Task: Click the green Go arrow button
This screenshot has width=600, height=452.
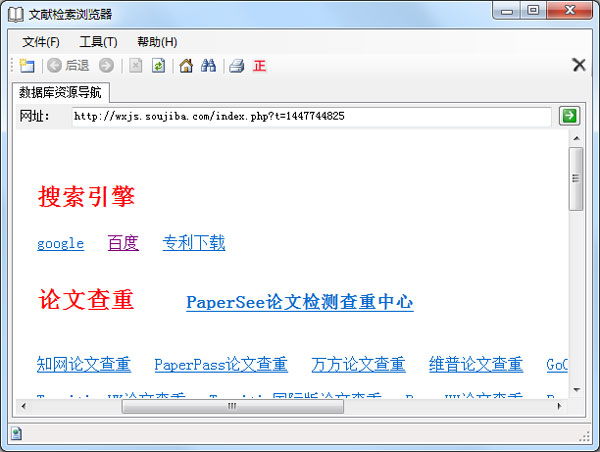Action: pyautogui.click(x=569, y=116)
